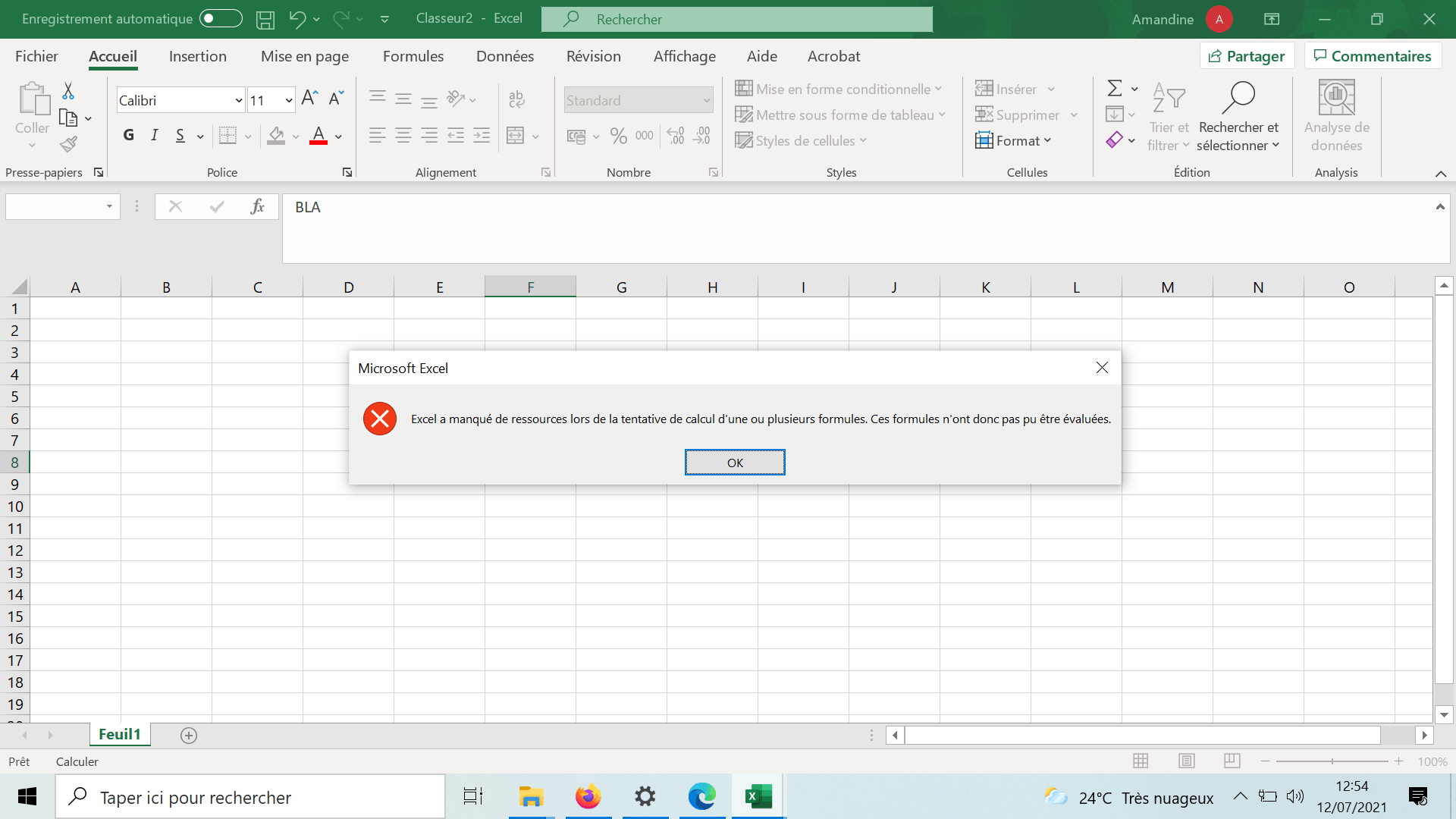Screen dimensions: 1456x819
Task: Open the Révision ribbon tab
Action: pyautogui.click(x=594, y=55)
